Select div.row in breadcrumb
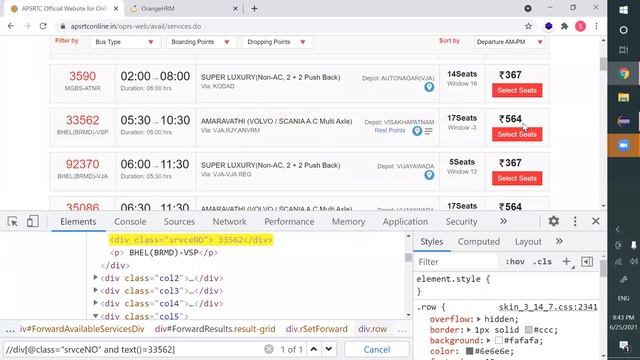Screen dimensions: 640x360 373,329
